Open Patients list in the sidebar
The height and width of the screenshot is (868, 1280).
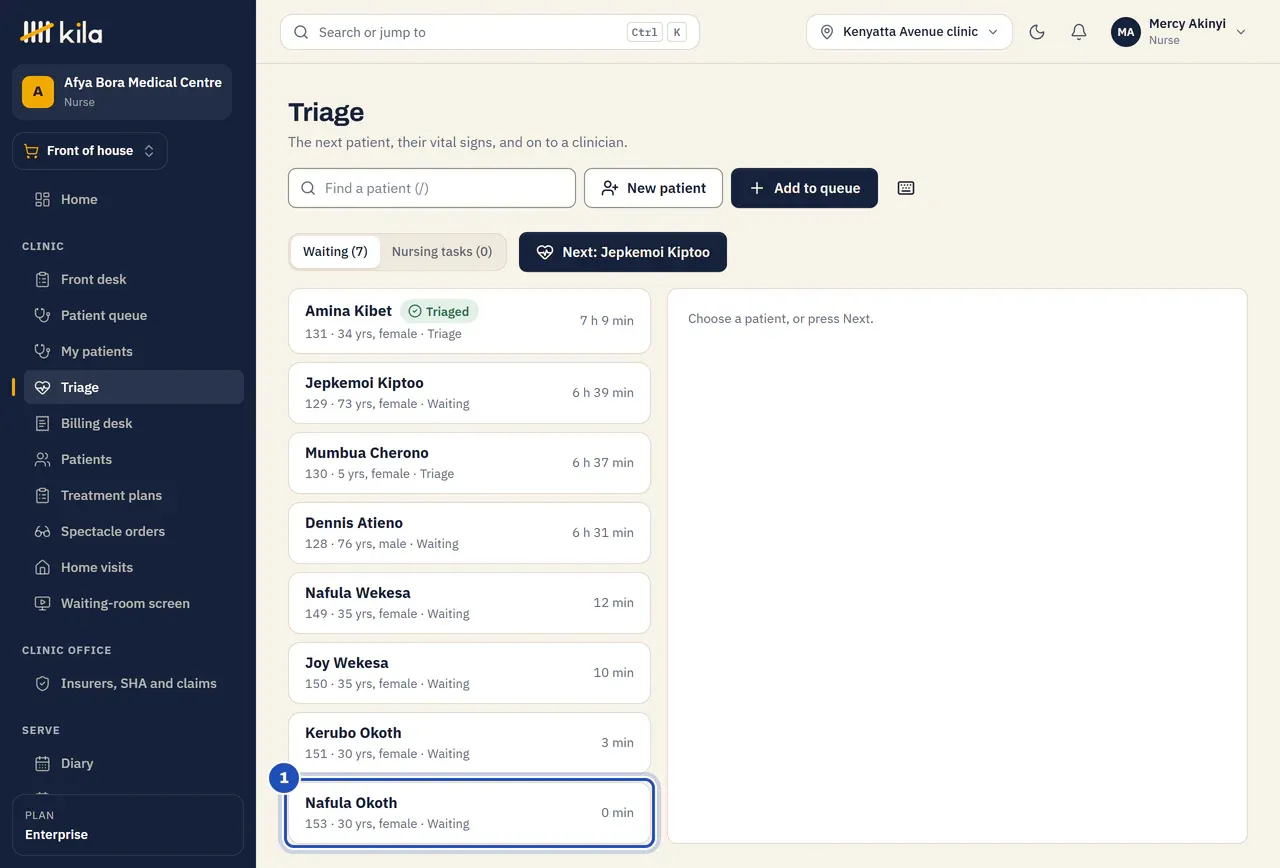coord(133,459)
